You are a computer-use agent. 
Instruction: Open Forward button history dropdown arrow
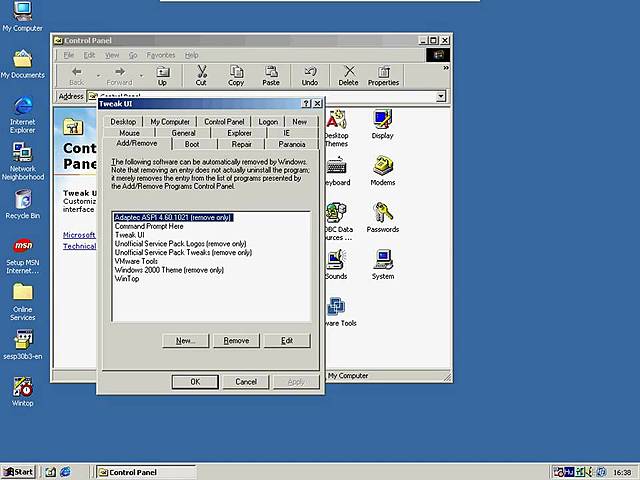click(x=141, y=76)
